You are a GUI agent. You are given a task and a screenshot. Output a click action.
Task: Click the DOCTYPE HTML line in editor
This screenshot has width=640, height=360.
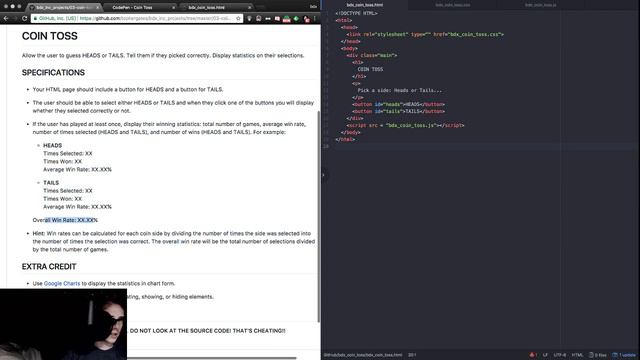pos(356,13)
